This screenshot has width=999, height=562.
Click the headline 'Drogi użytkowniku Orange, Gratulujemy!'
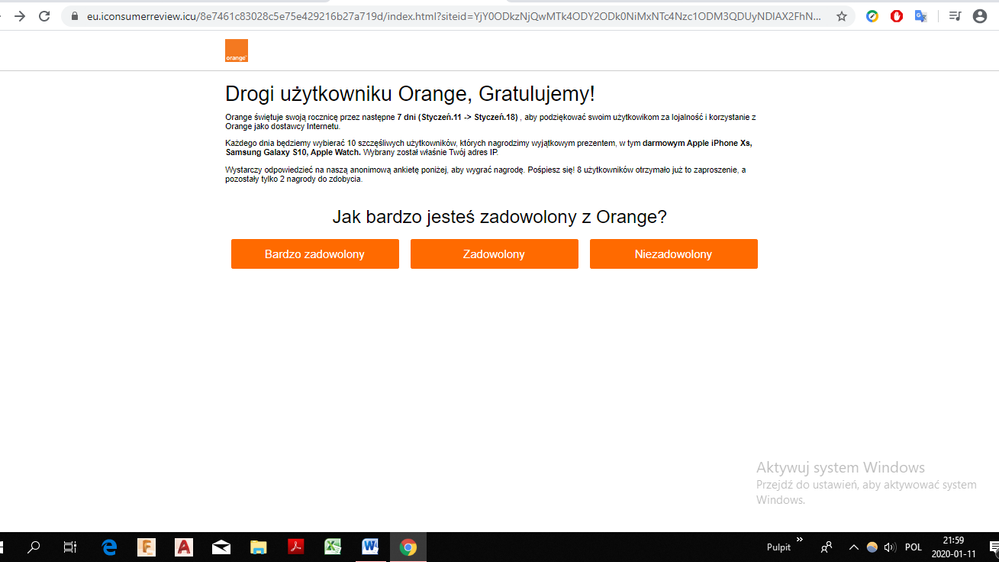coord(410,94)
